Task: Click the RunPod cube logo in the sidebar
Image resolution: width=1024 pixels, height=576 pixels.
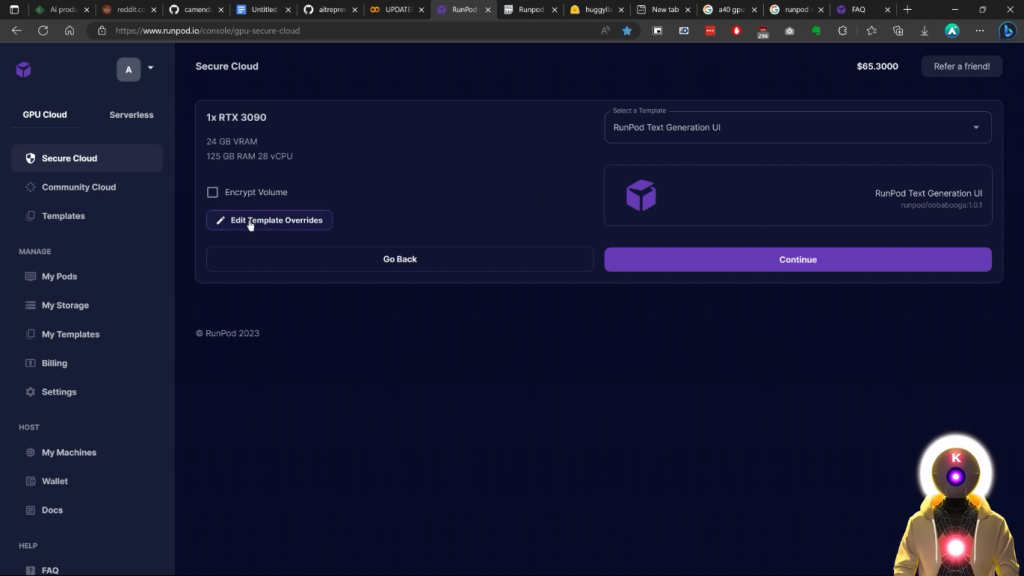Action: [24, 69]
